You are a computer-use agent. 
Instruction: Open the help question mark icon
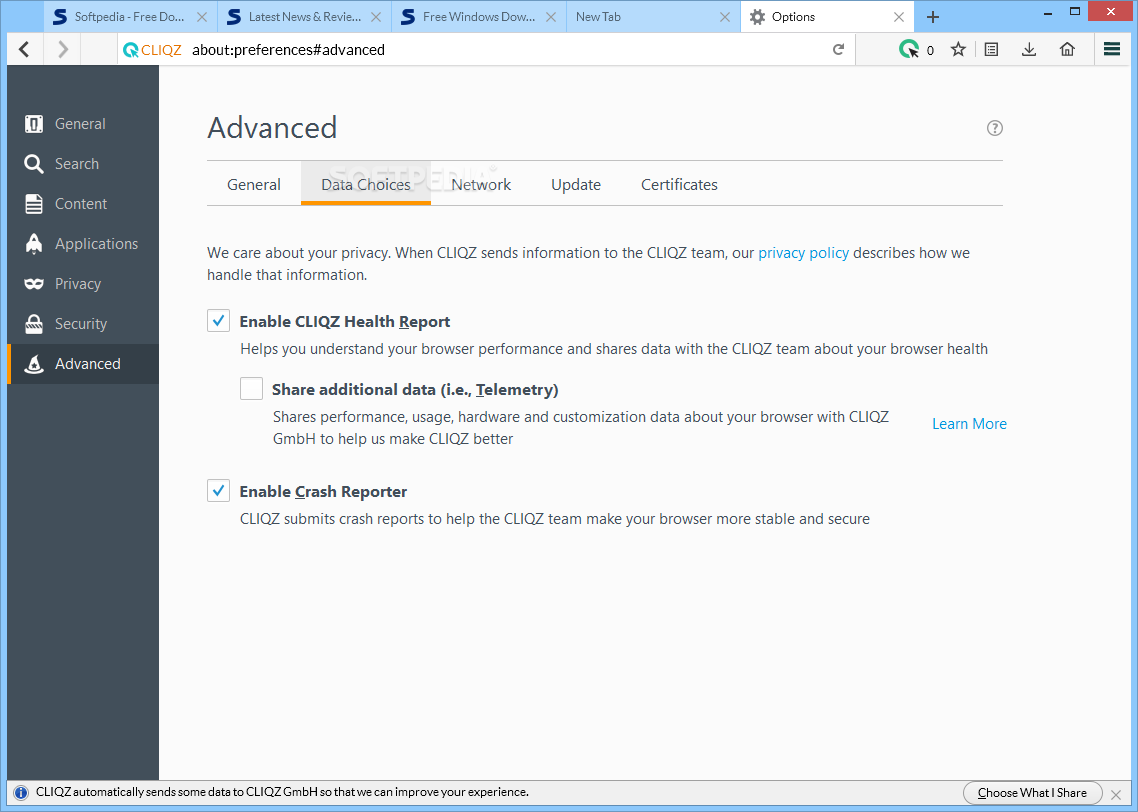click(x=994, y=128)
